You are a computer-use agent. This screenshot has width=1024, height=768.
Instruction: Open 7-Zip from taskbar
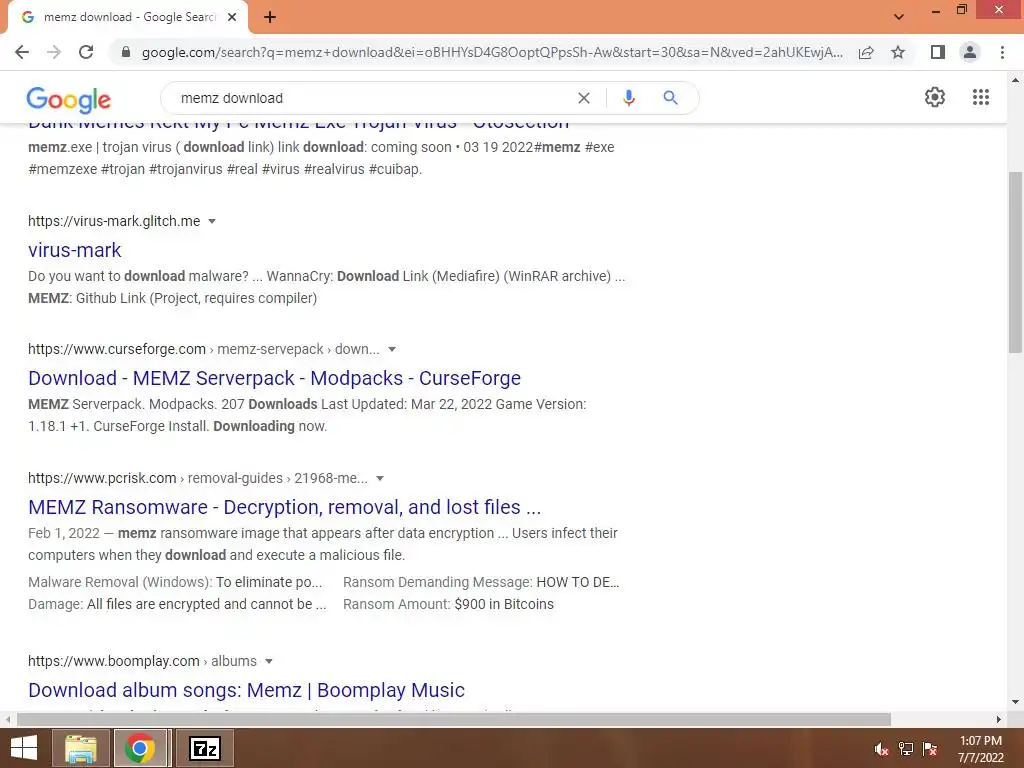pyautogui.click(x=204, y=748)
